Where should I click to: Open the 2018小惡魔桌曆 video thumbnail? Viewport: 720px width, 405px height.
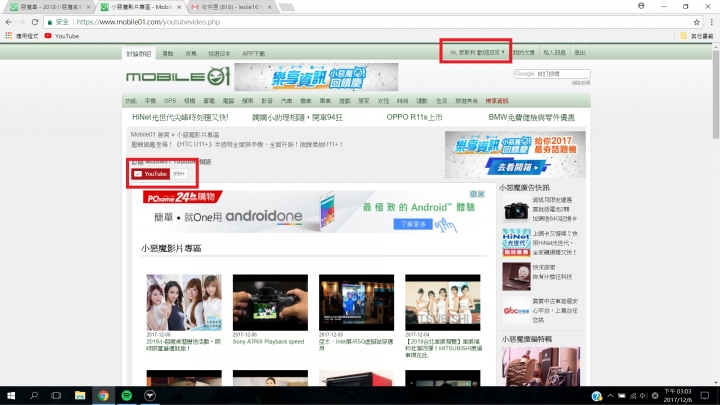pyautogui.click(x=184, y=302)
